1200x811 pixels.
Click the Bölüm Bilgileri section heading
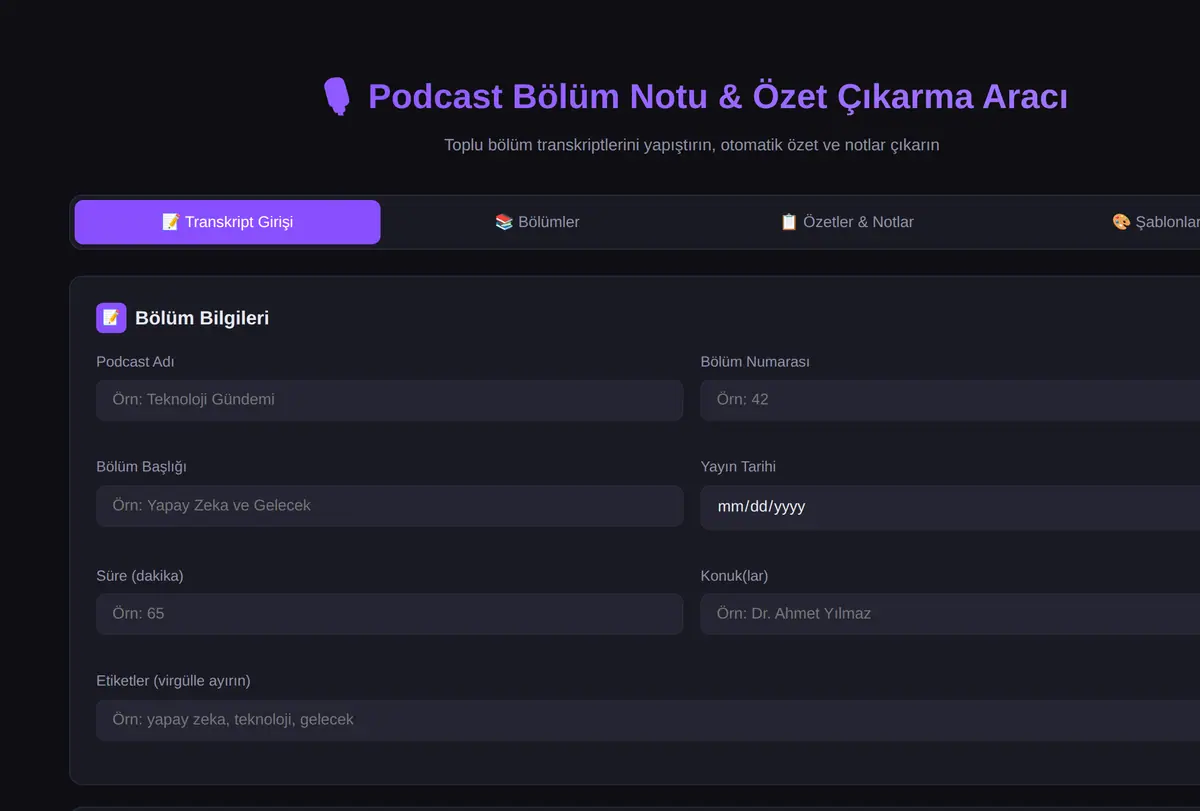click(202, 318)
